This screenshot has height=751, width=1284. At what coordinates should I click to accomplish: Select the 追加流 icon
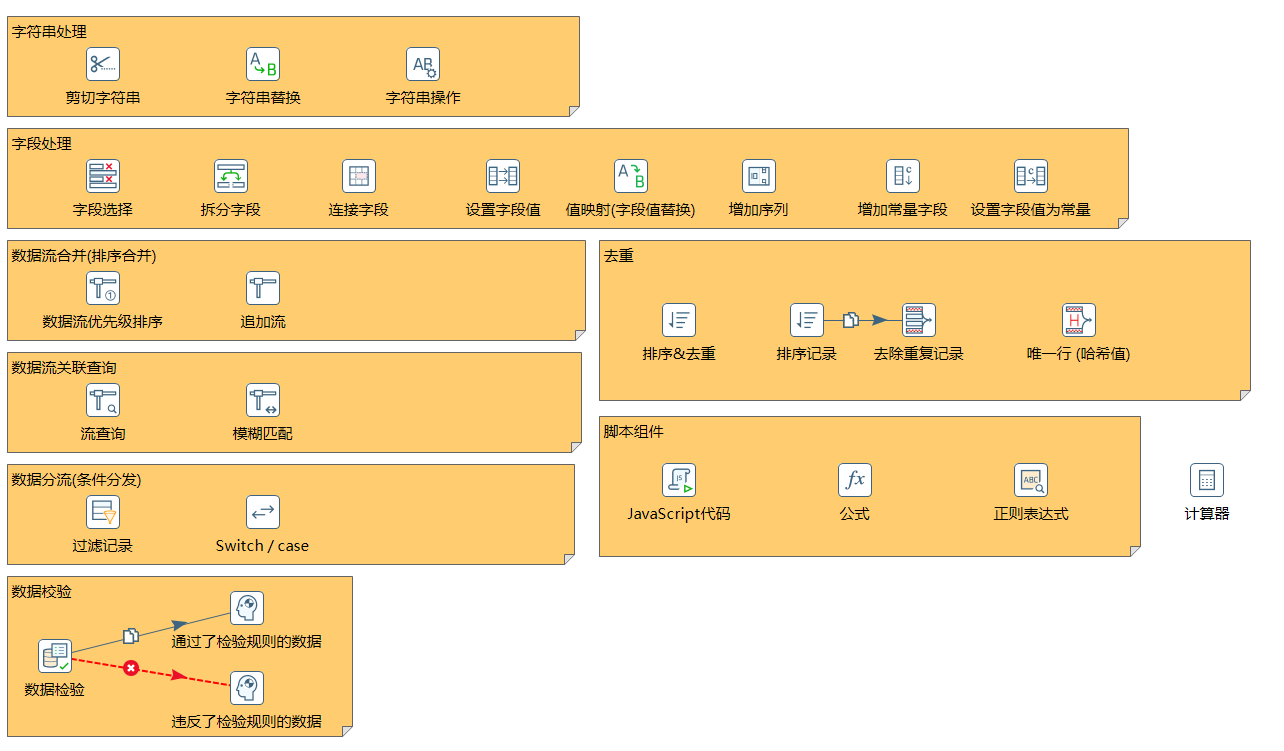click(x=263, y=288)
